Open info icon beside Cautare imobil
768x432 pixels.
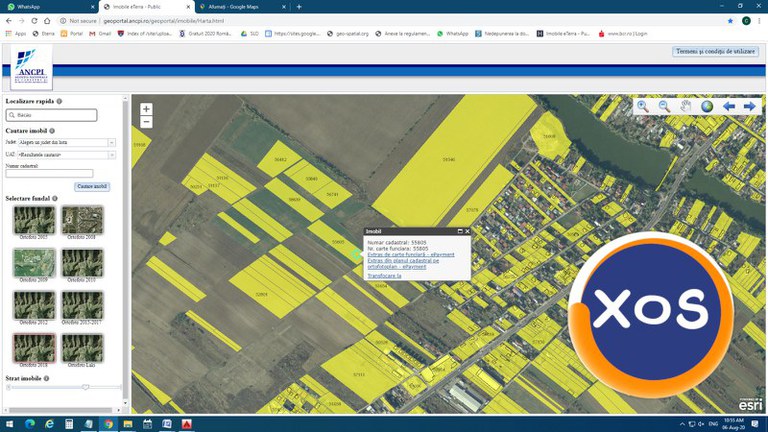[x=52, y=131]
